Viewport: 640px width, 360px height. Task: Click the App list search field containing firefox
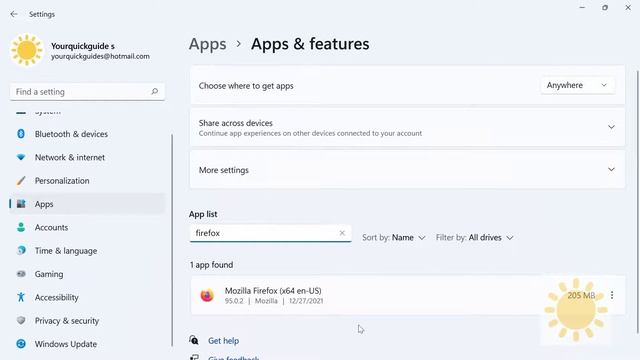[x=270, y=233]
